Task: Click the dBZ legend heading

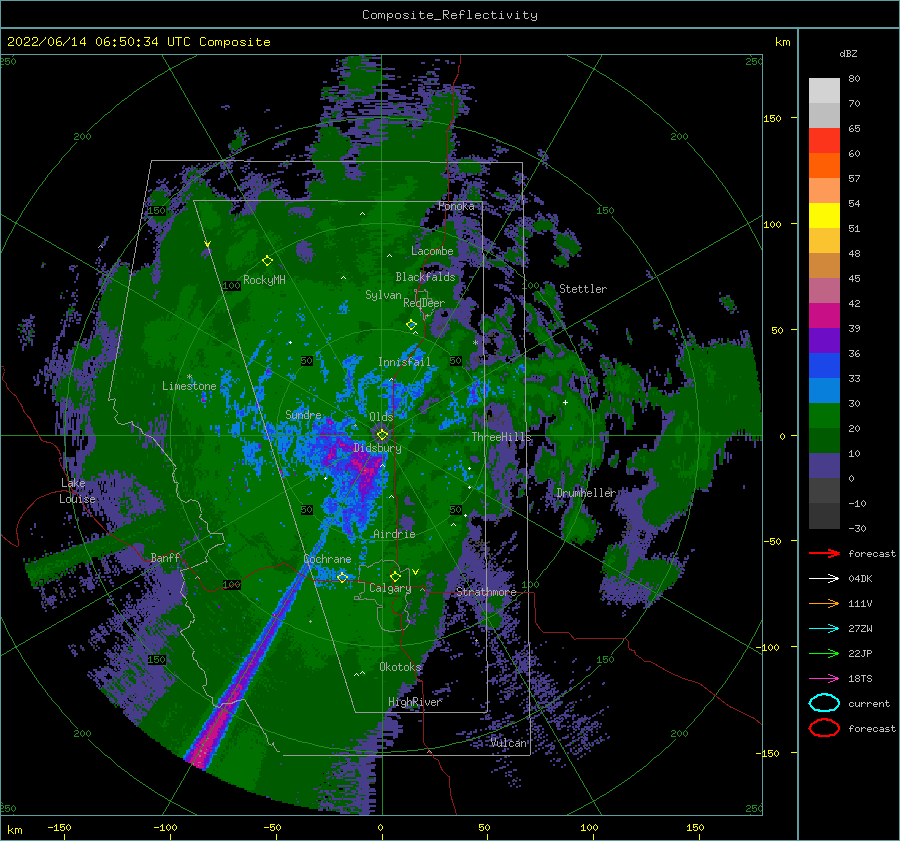Action: pyautogui.click(x=848, y=53)
